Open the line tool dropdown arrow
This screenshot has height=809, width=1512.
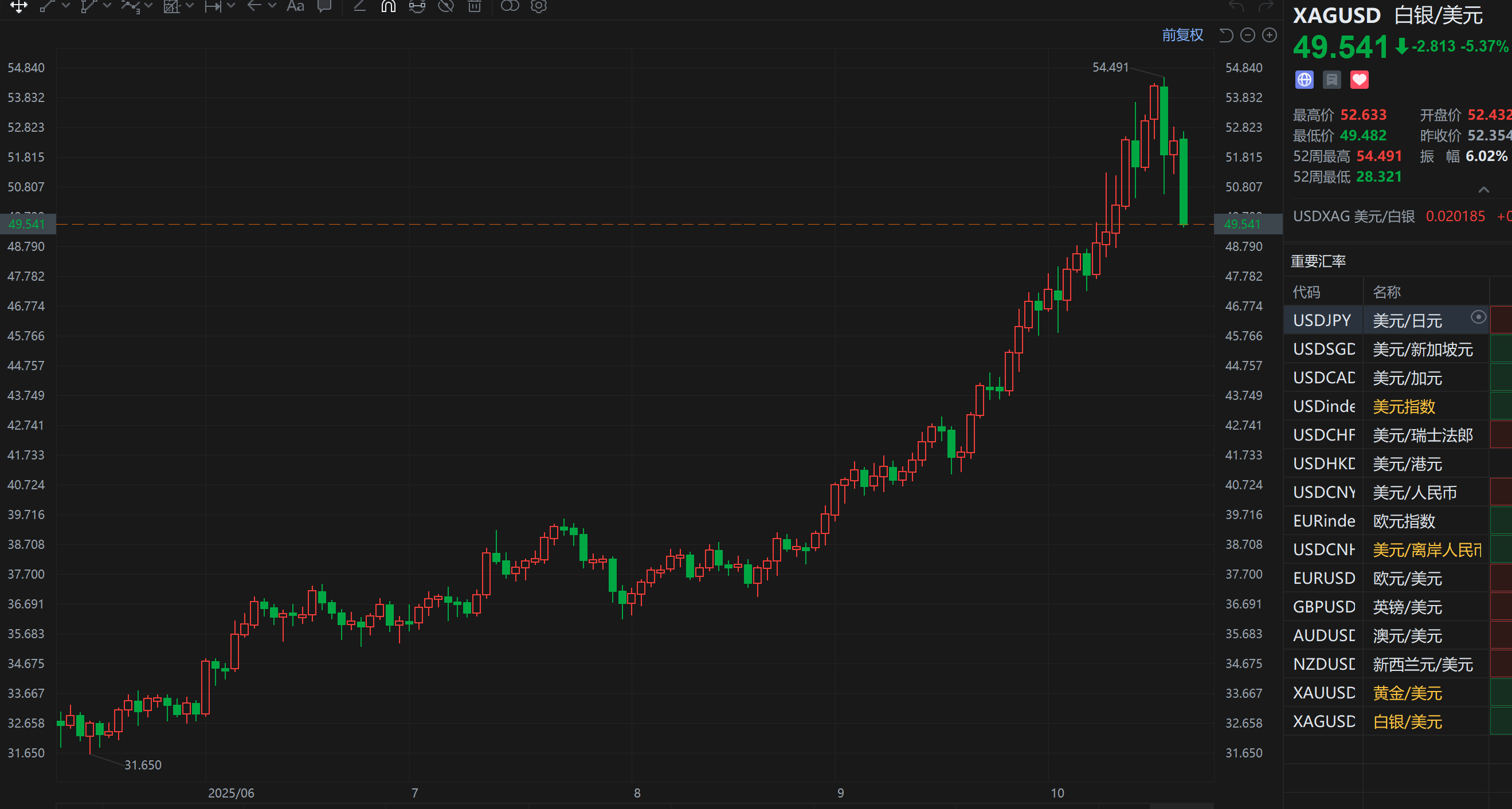66,6
